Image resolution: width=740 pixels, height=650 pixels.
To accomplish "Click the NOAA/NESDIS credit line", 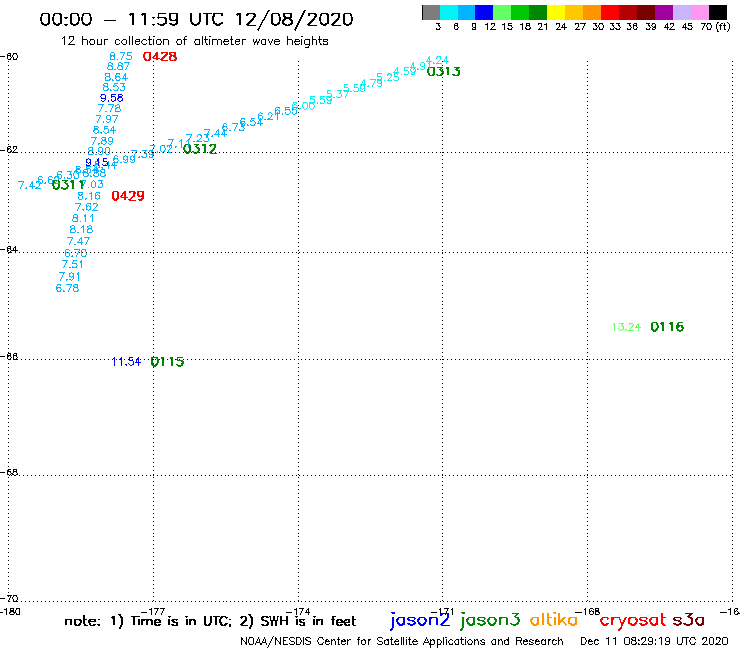I will [x=402, y=642].
